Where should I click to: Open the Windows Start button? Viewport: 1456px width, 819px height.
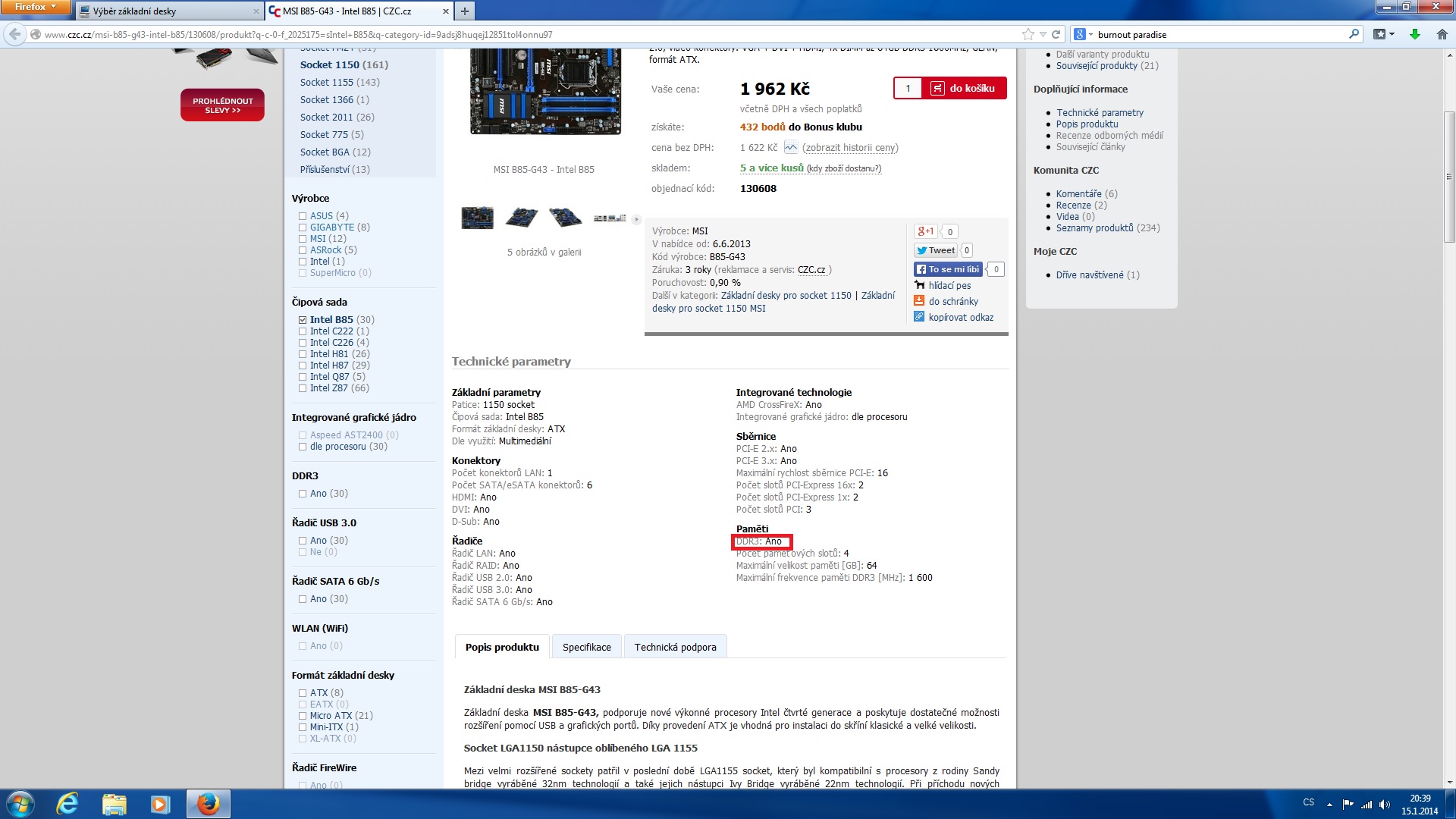pyautogui.click(x=20, y=804)
